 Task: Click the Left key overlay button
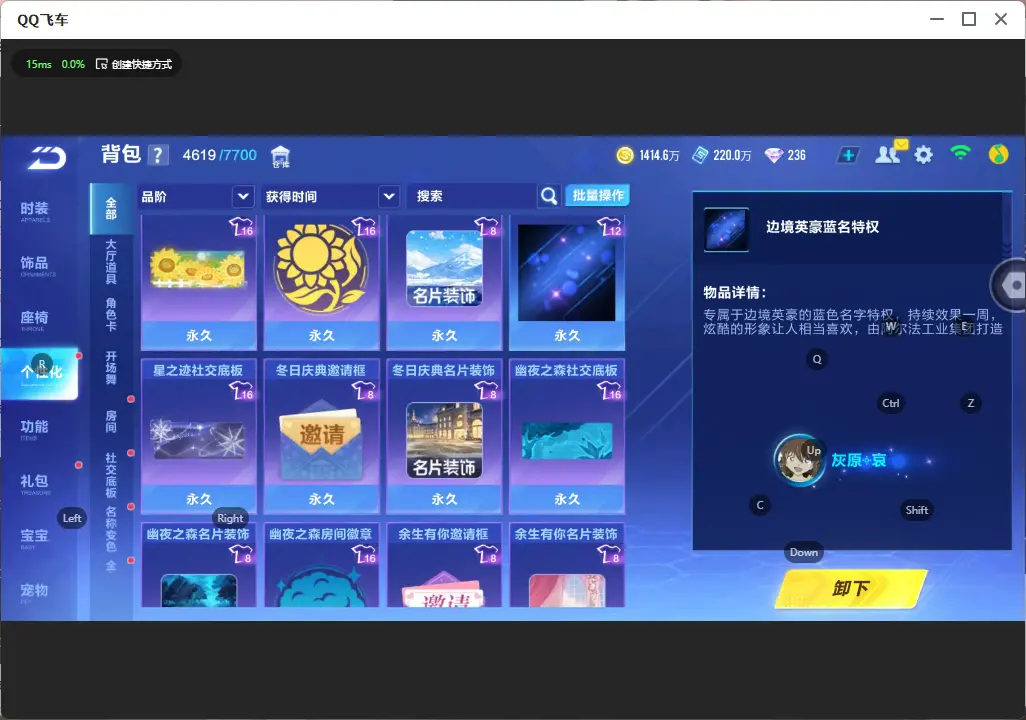(x=72, y=518)
